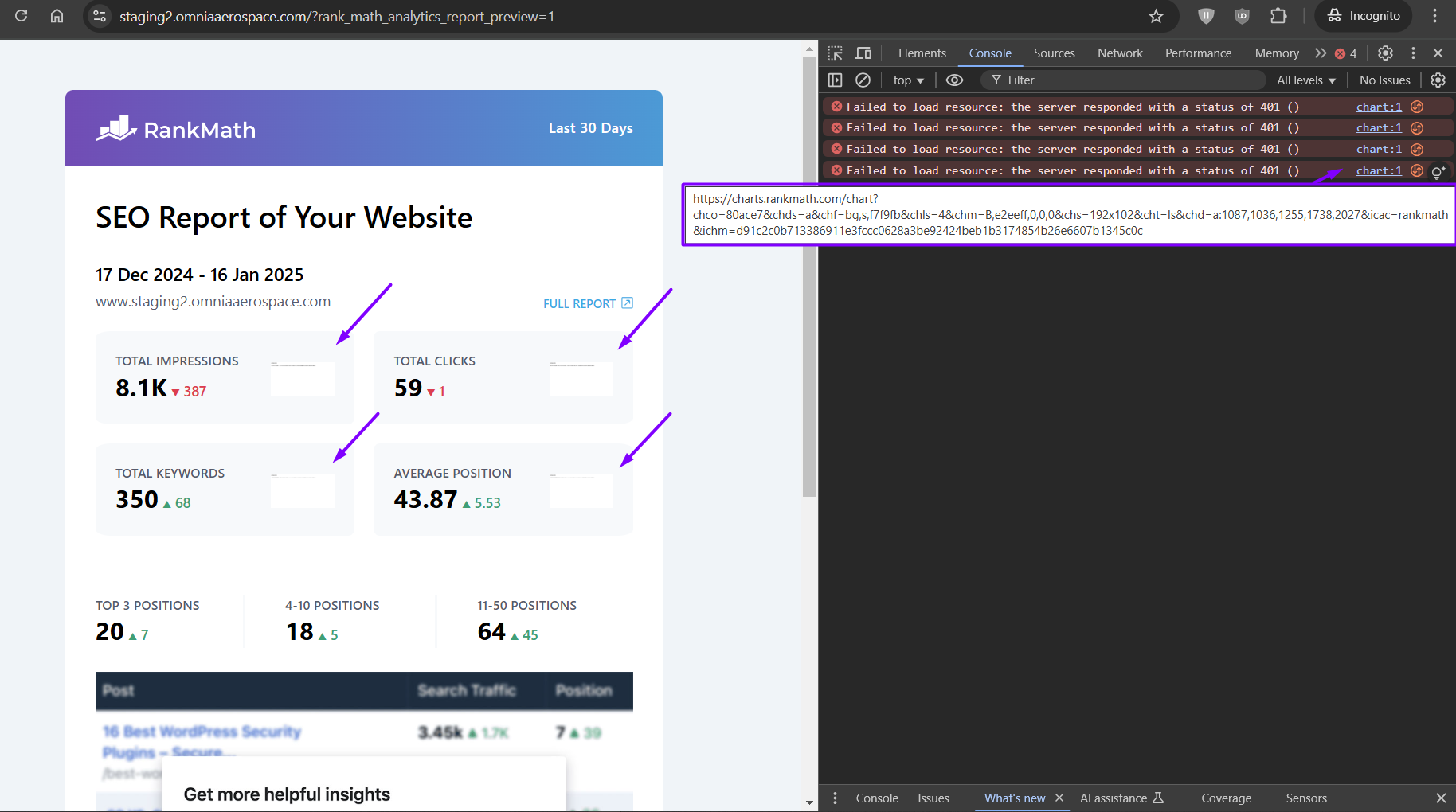Click the No Issues indicator

(x=1384, y=80)
